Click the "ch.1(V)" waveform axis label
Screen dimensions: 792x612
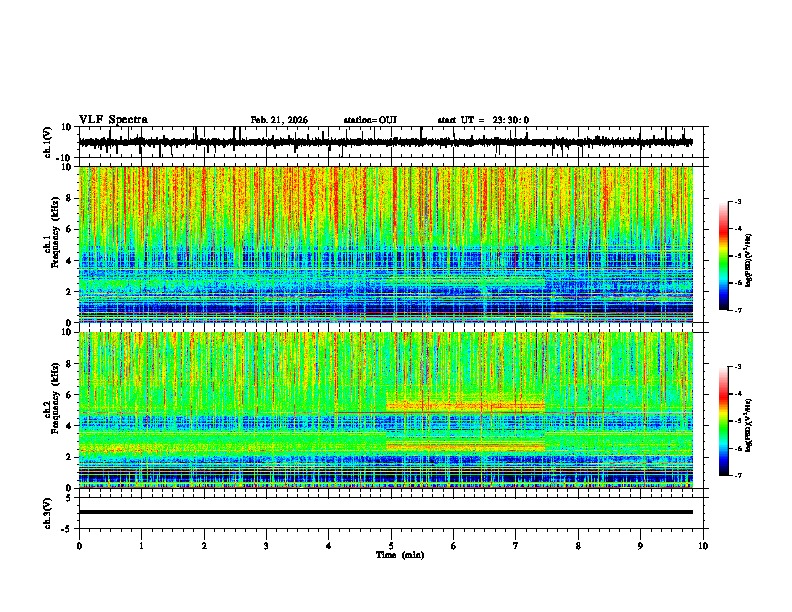point(48,142)
